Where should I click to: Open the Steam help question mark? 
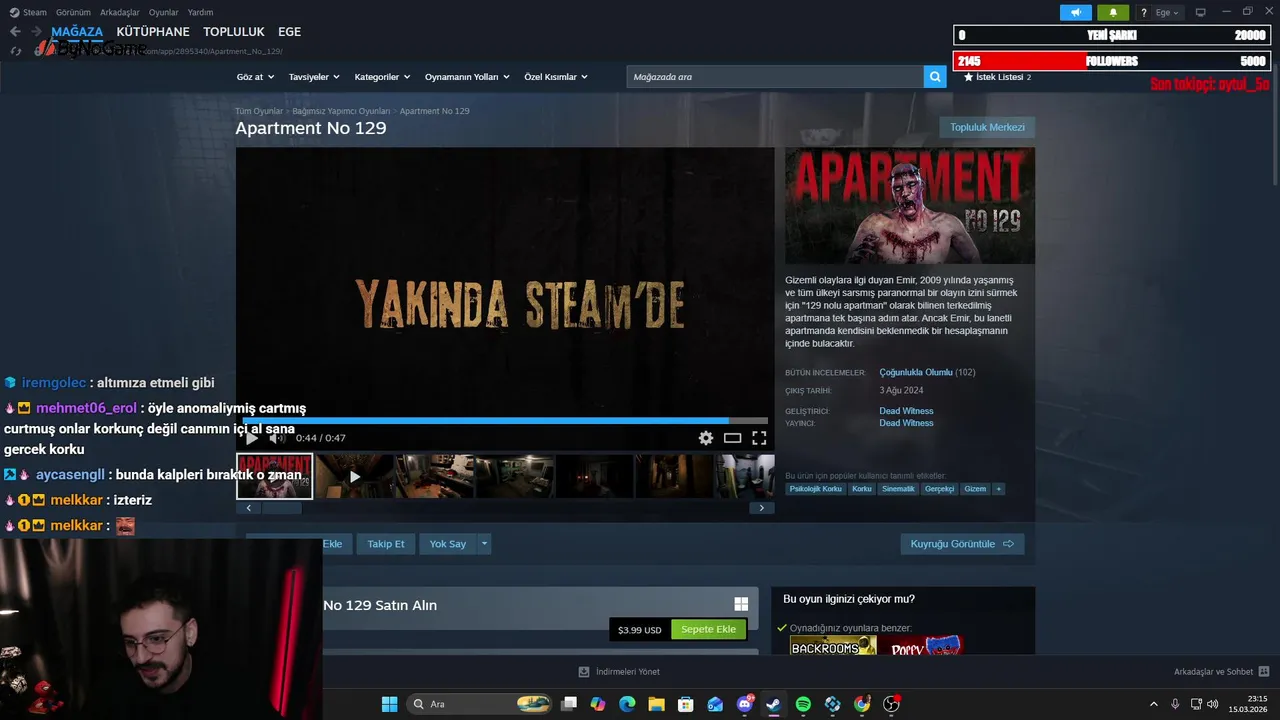coord(1144,12)
